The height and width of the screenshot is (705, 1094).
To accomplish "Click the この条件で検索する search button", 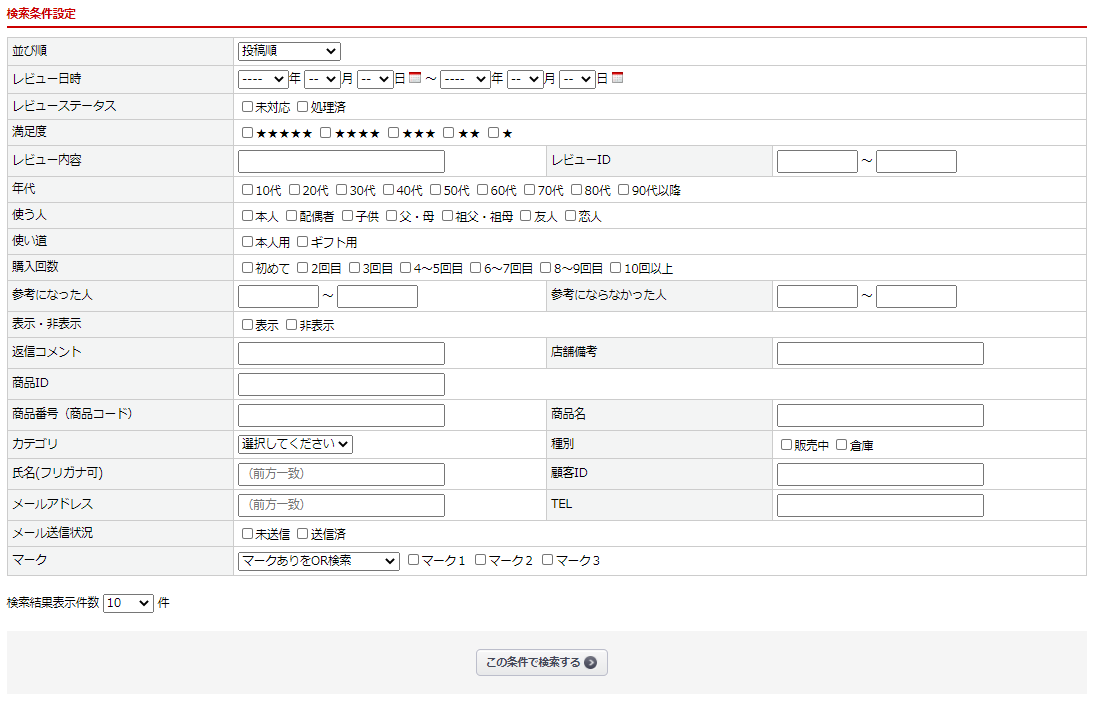I will [541, 662].
